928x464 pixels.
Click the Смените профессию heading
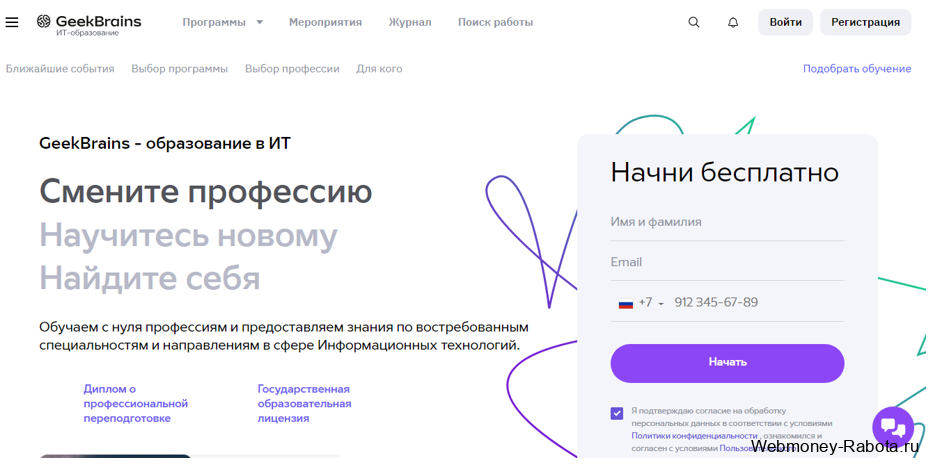(205, 191)
